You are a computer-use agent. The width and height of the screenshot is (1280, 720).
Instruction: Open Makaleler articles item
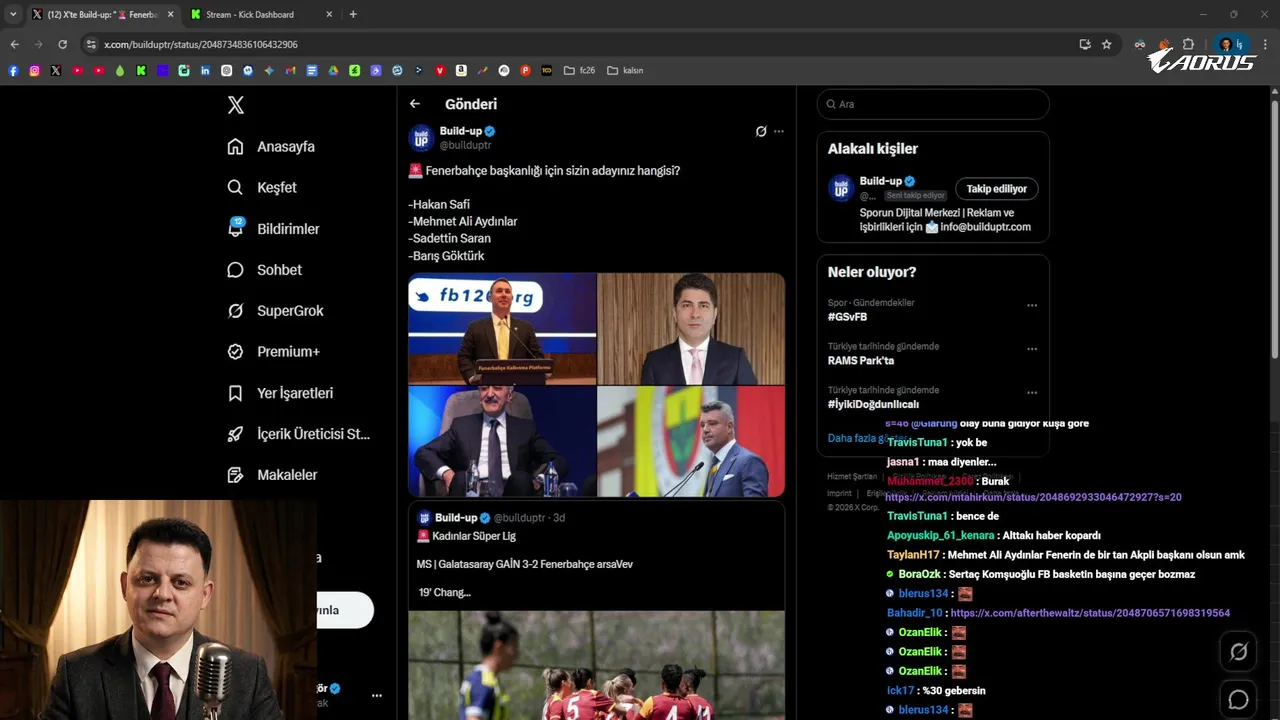[x=272, y=475]
